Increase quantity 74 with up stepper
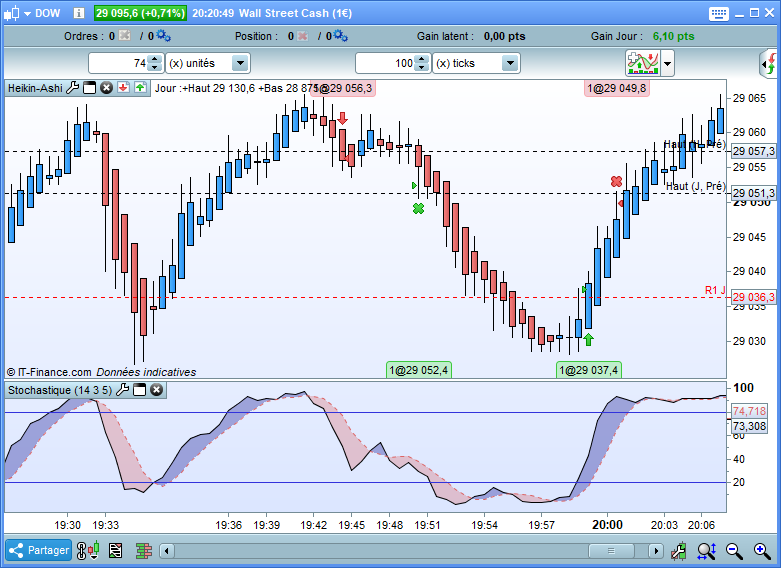This screenshot has width=781, height=568. (155, 59)
